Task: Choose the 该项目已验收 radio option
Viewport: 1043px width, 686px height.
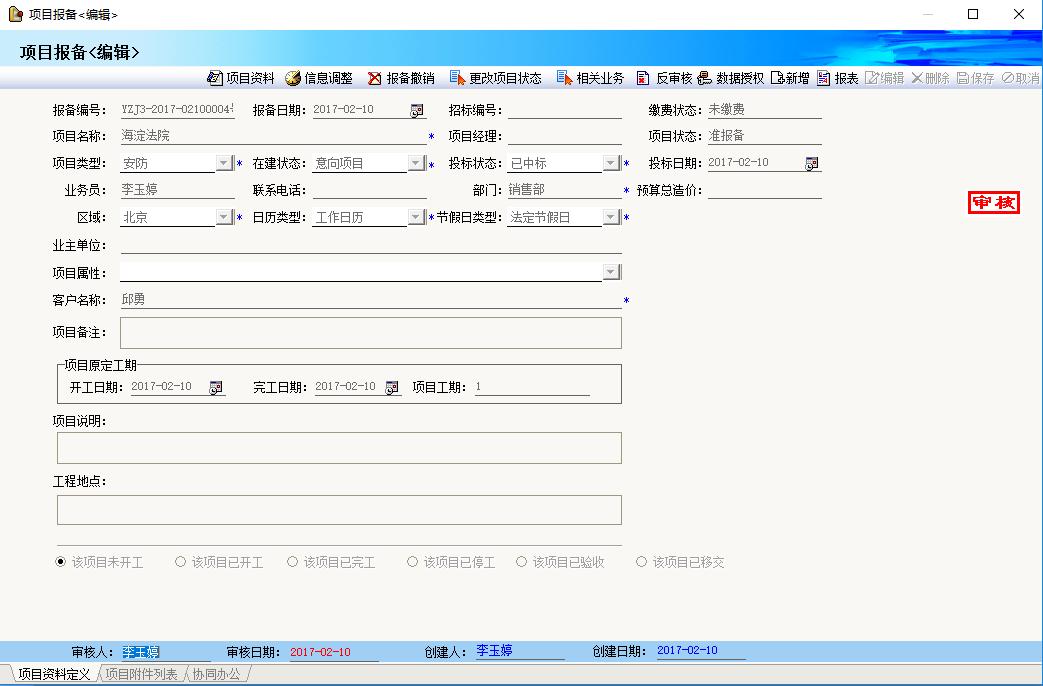Action: pyautogui.click(x=521, y=562)
